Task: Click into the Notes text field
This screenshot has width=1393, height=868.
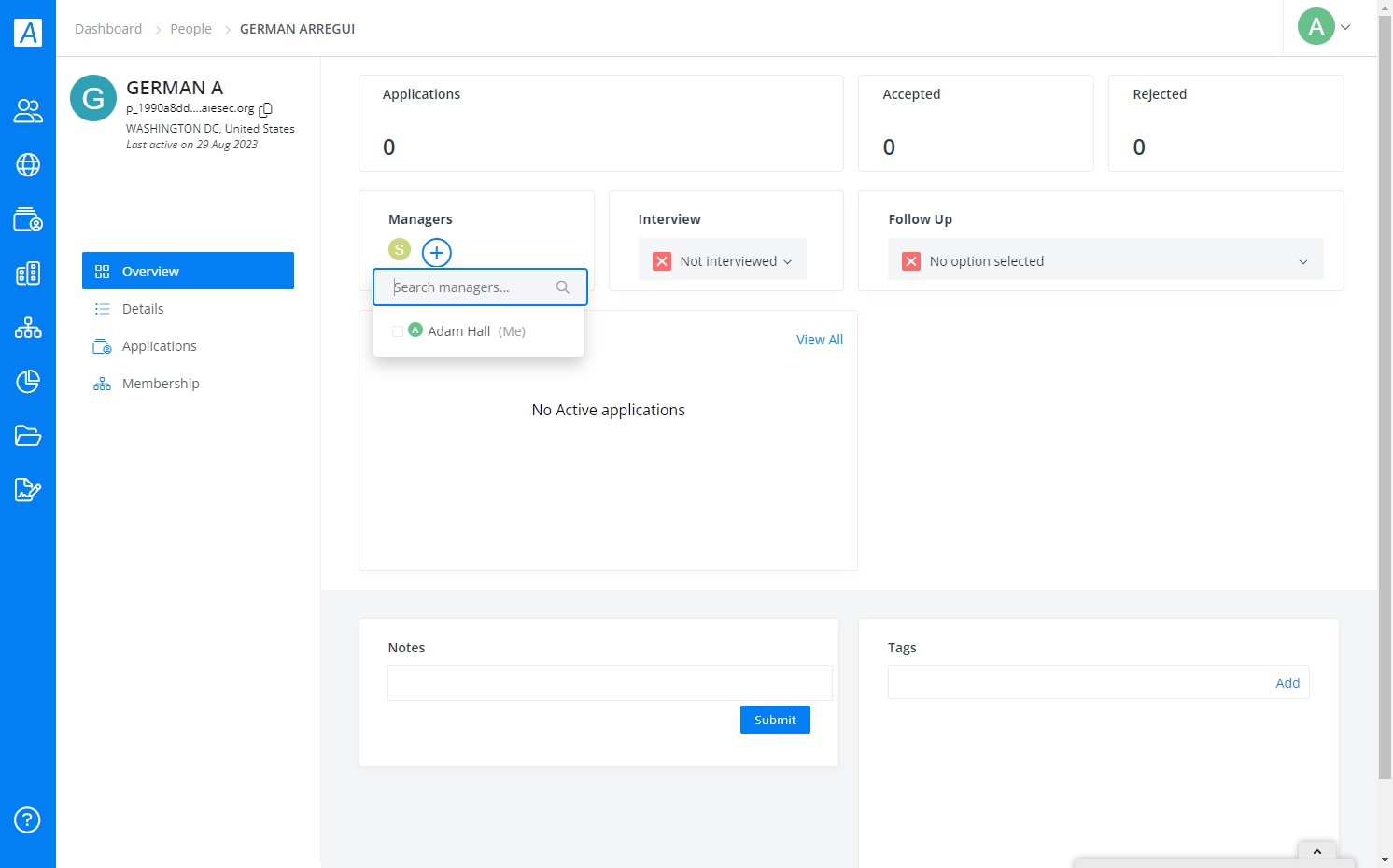Action: [x=610, y=683]
